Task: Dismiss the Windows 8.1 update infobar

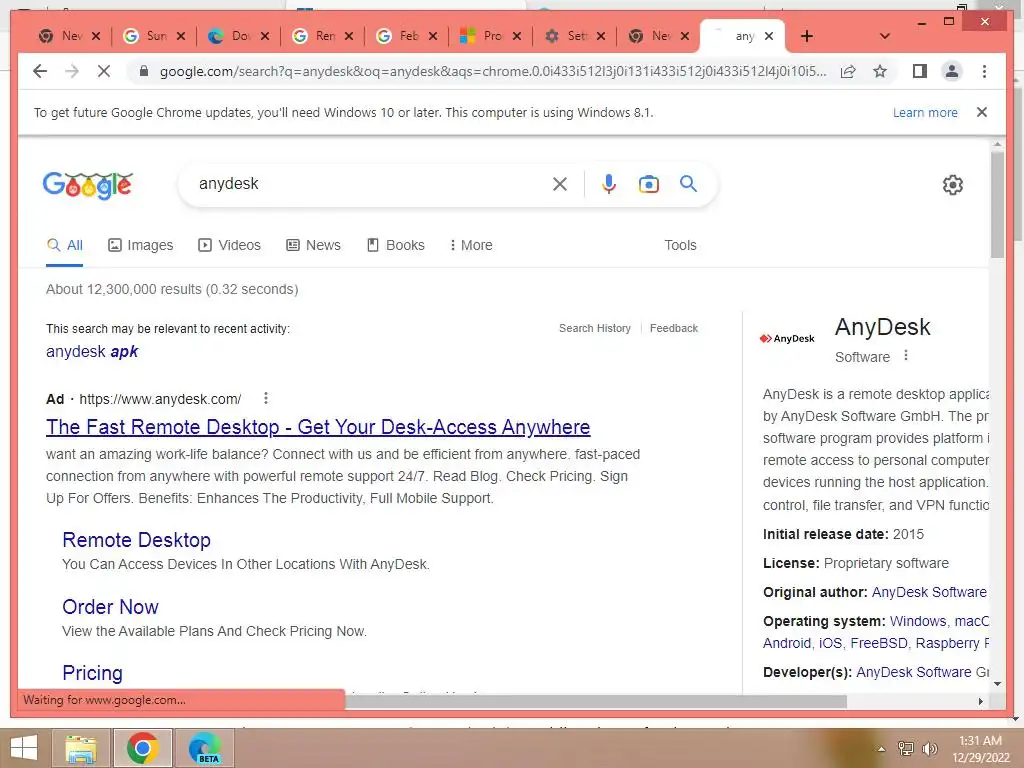Action: click(x=982, y=112)
